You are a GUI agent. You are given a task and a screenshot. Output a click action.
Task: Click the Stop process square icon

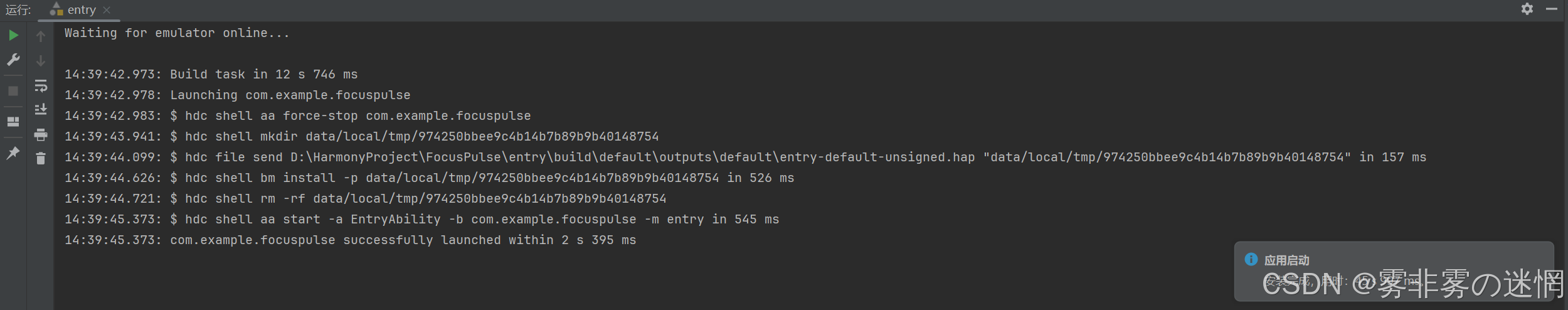point(13,91)
